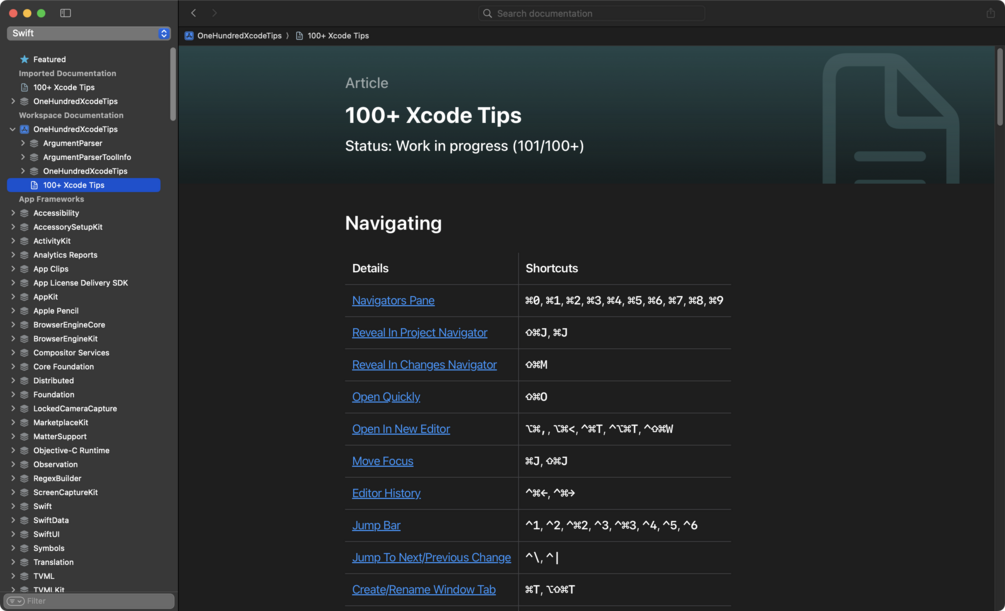Select Translation in the sidebar
The height and width of the screenshot is (611, 1005).
tap(53, 562)
